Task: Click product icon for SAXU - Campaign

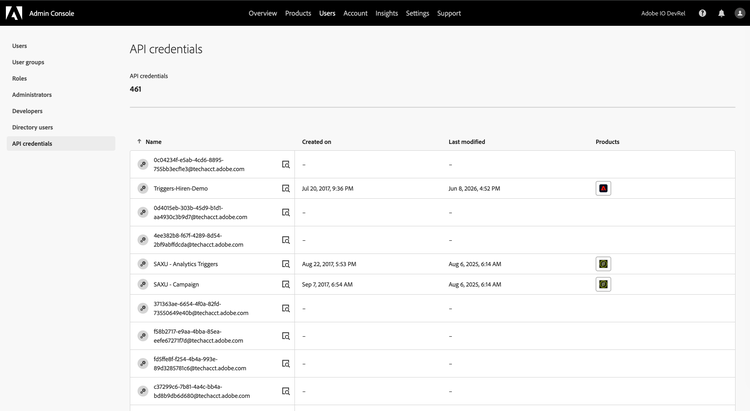Action: point(603,284)
